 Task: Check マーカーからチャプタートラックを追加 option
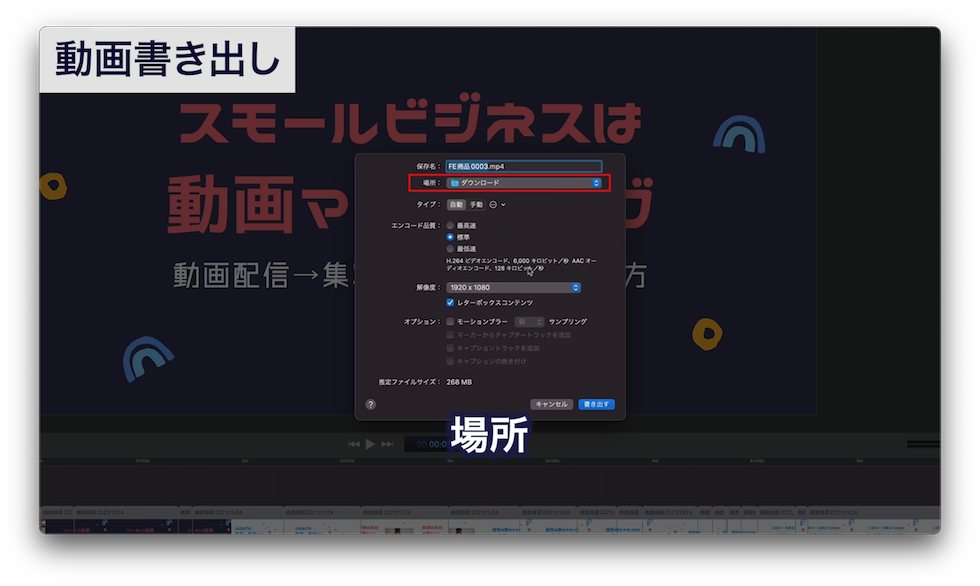[450, 337]
